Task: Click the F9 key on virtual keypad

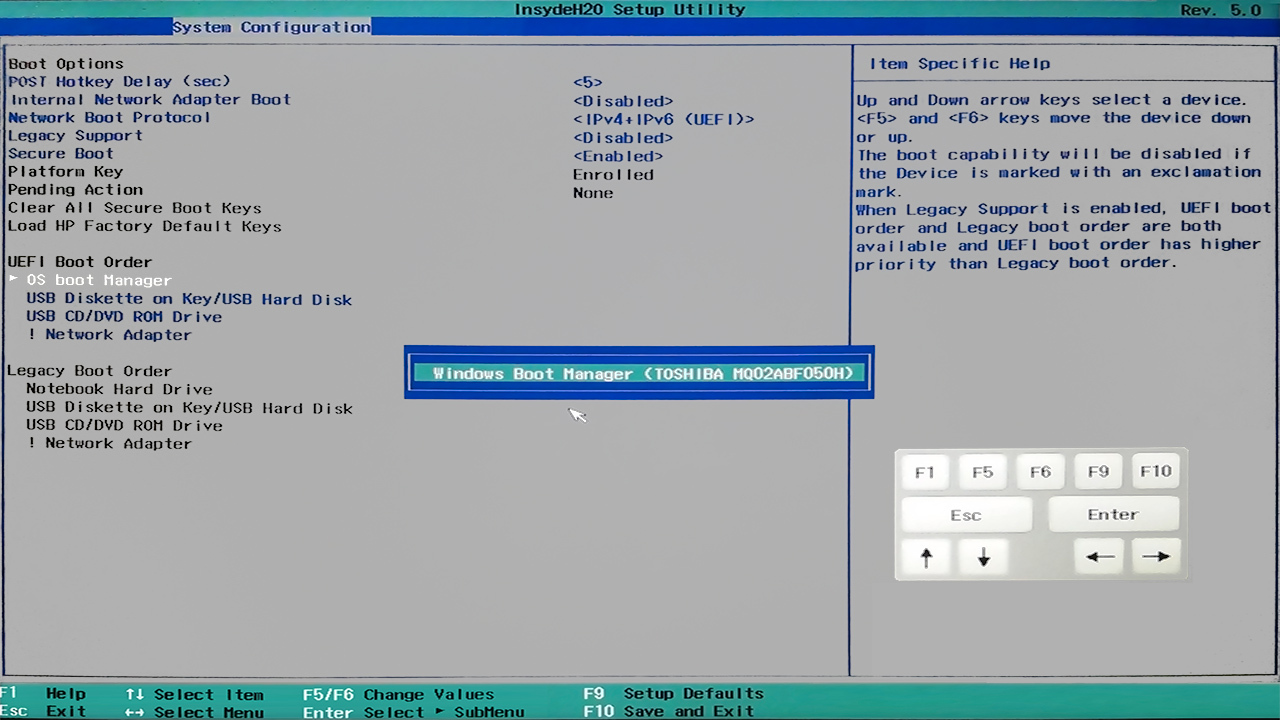Action: tap(1098, 472)
